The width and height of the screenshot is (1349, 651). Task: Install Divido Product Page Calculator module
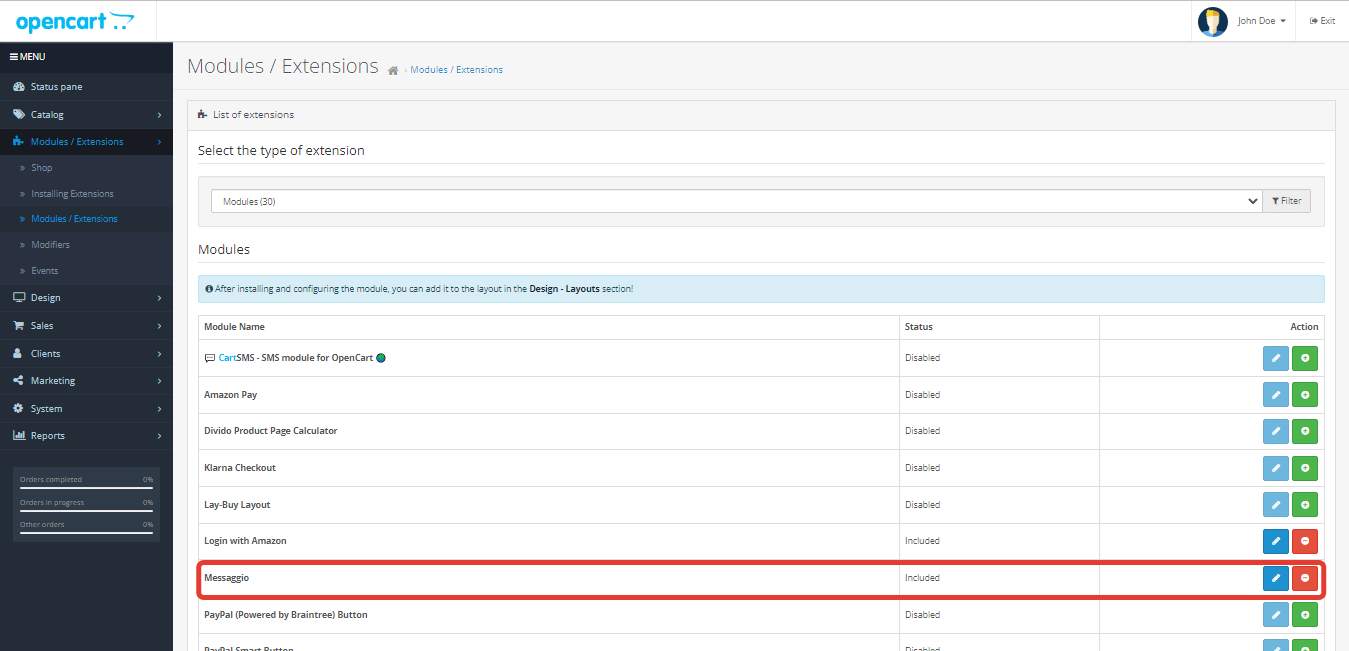click(1305, 432)
